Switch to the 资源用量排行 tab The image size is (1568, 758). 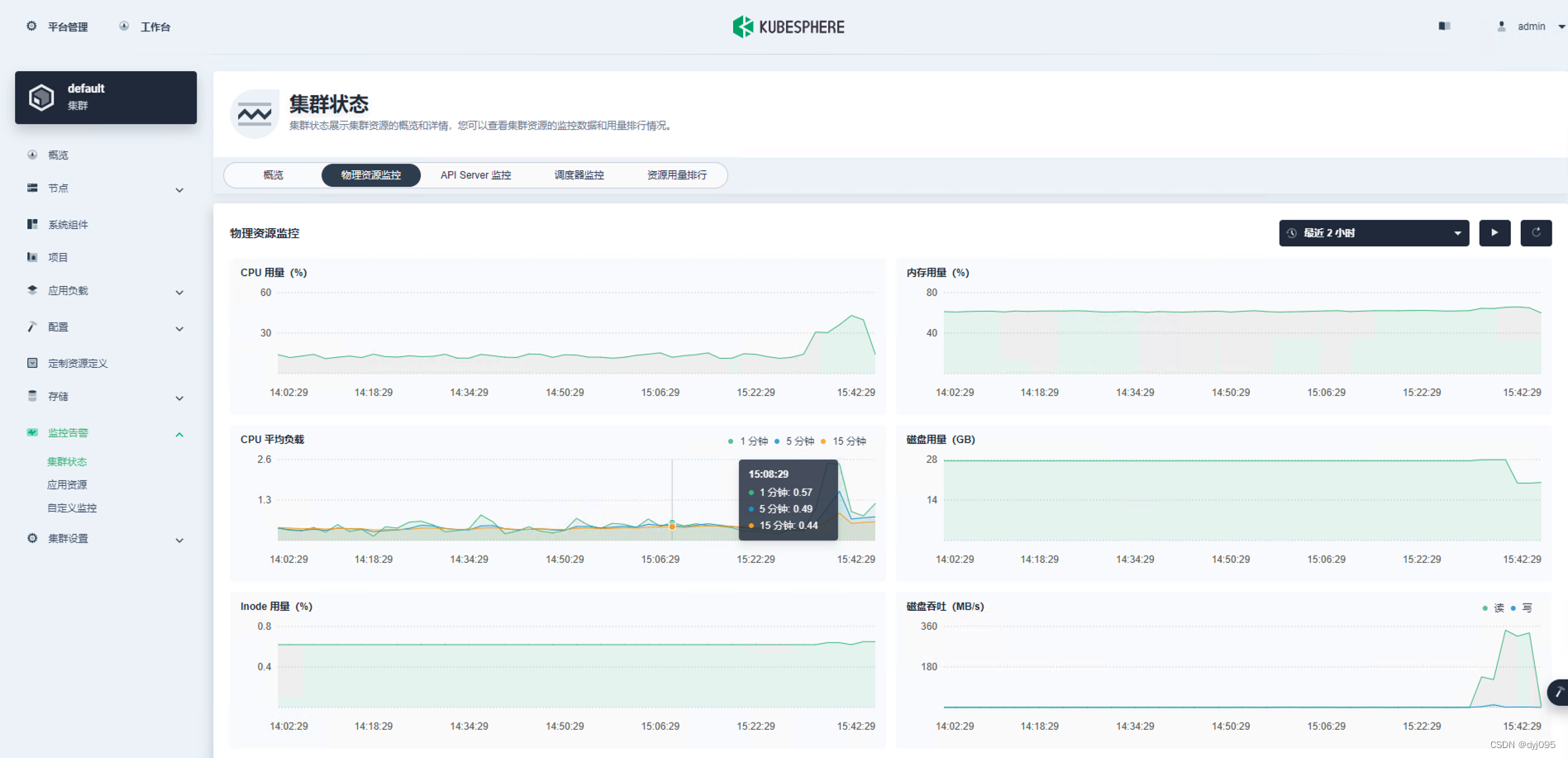pyautogui.click(x=677, y=175)
